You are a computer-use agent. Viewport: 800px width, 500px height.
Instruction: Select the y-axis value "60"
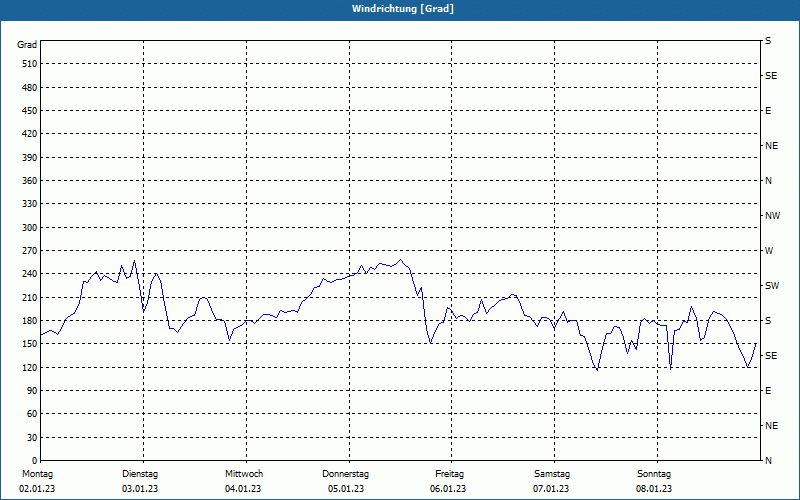[32, 414]
